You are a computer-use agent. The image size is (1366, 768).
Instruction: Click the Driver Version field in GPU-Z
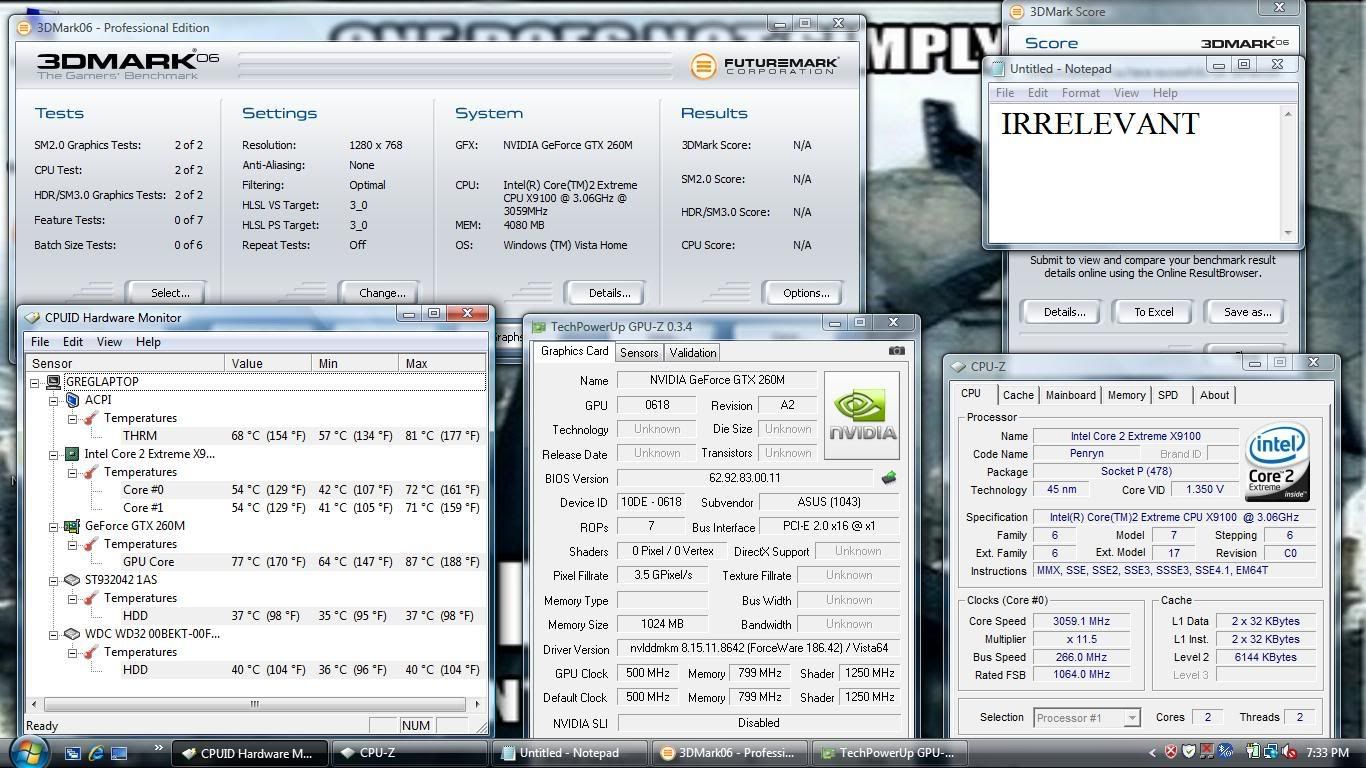759,649
